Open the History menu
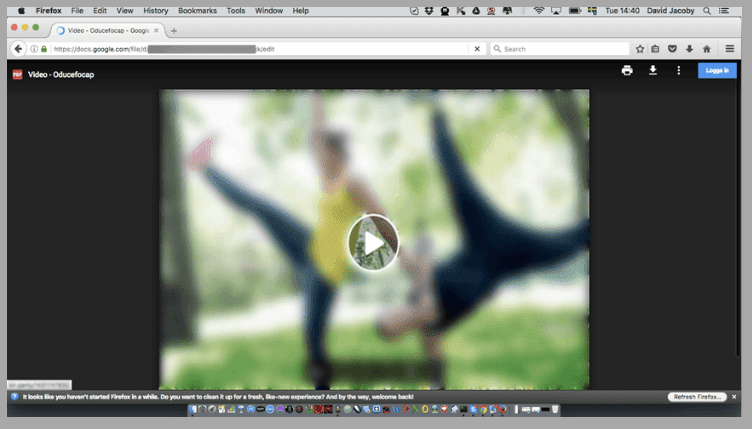Screen dimensions: 752x429 point(155,10)
